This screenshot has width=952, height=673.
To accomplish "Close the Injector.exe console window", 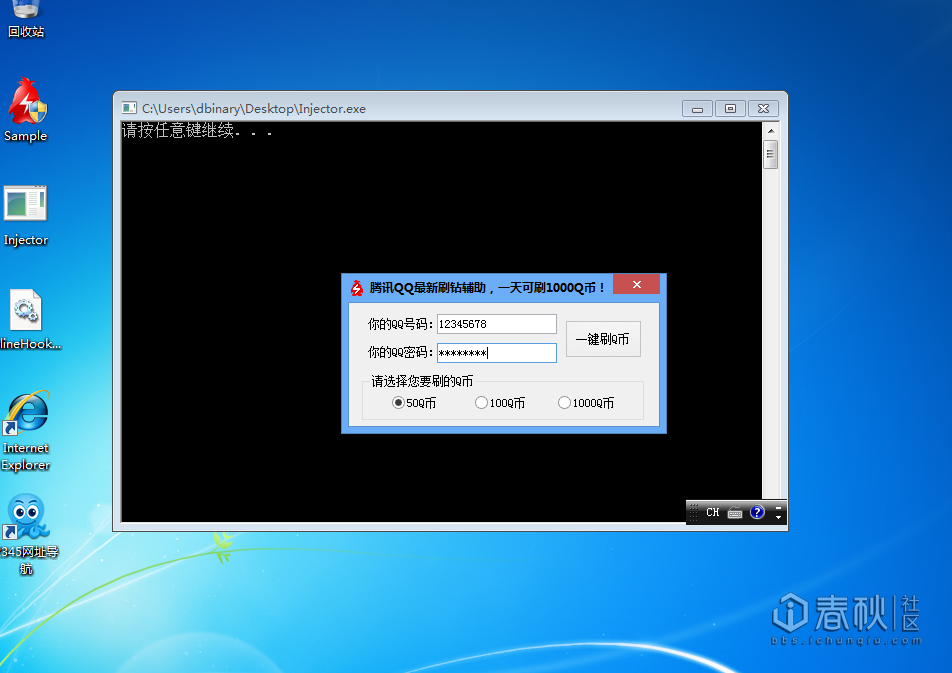I will click(x=763, y=109).
